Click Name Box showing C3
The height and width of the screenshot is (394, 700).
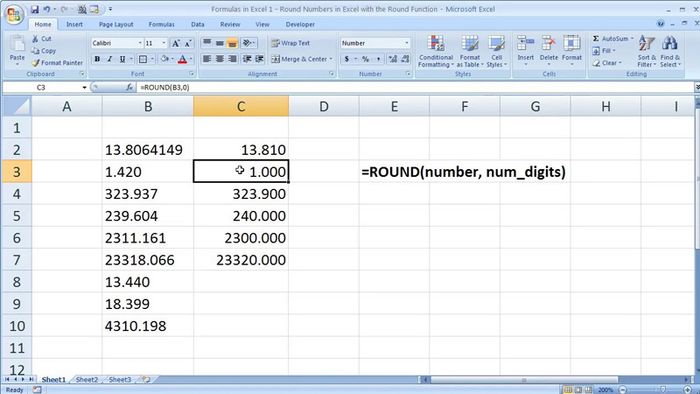pos(41,87)
